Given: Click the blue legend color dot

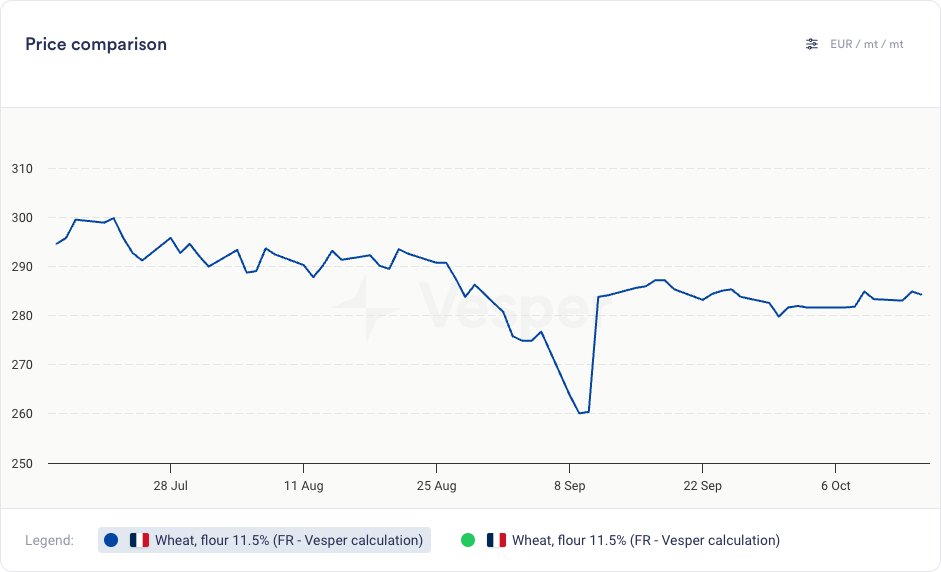Looking at the screenshot, I should [111, 540].
